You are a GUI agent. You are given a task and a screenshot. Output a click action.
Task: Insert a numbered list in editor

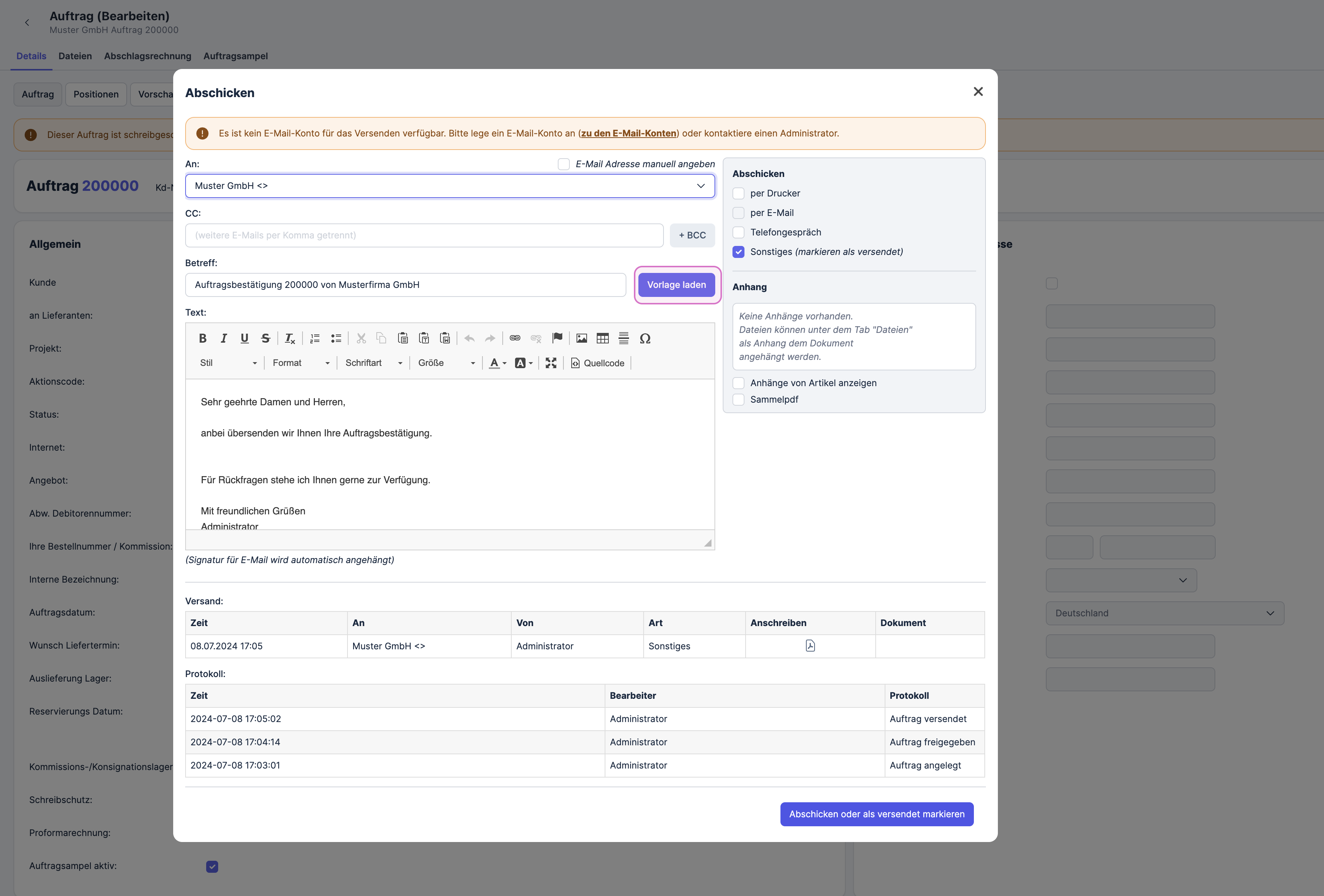tap(315, 339)
